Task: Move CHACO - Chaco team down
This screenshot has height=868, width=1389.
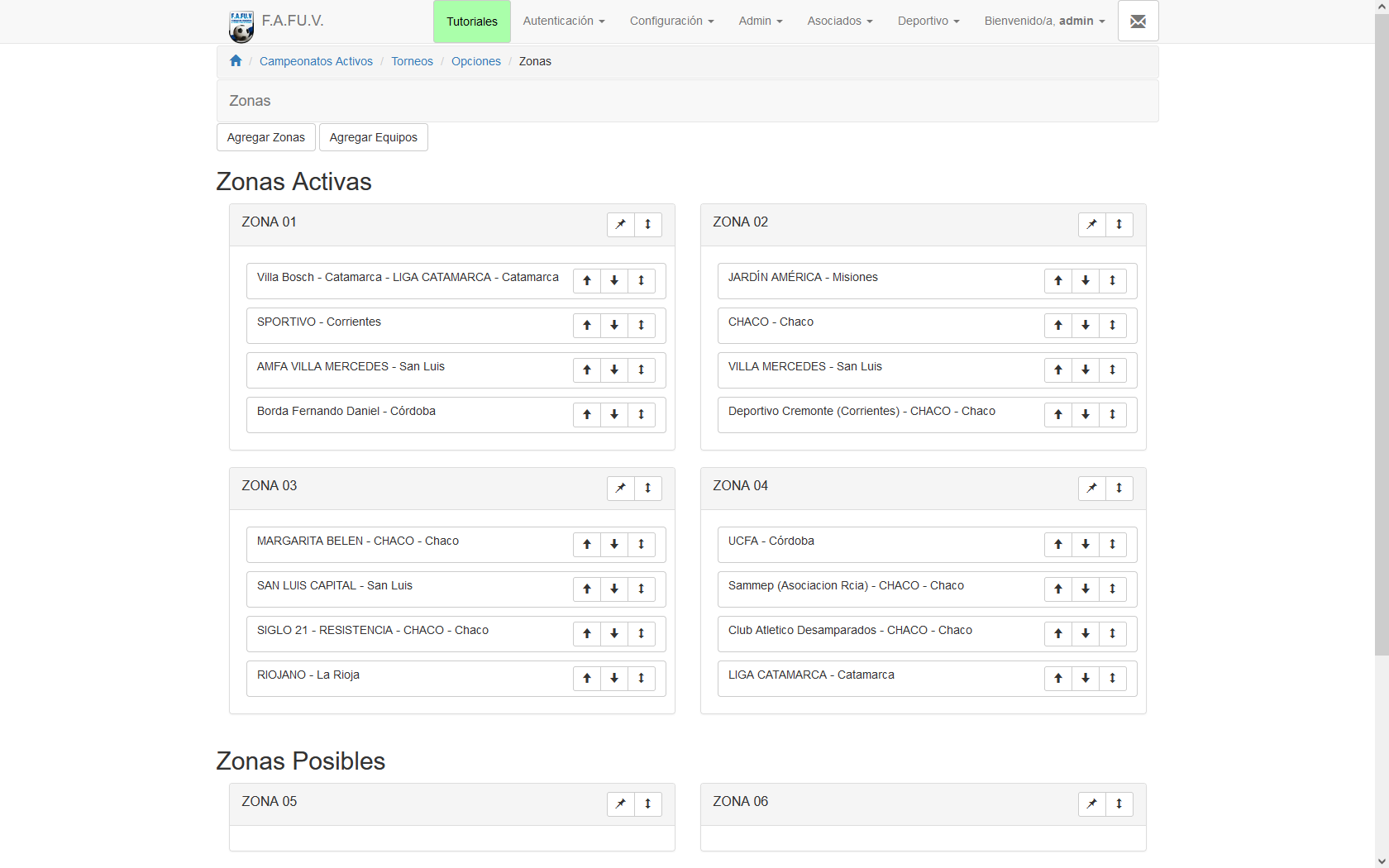Action: pyautogui.click(x=1086, y=326)
